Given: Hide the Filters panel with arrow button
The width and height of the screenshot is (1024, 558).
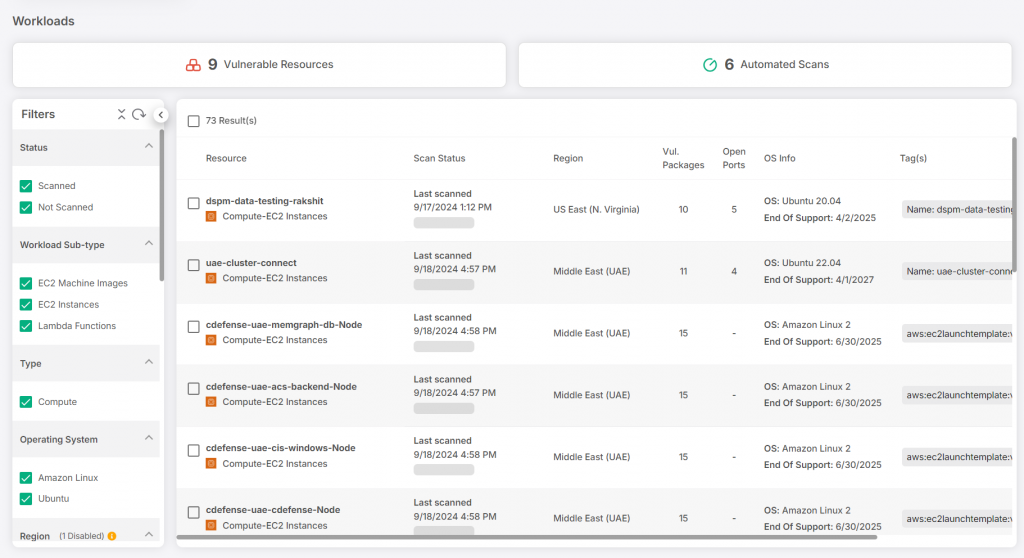Looking at the screenshot, I should [161, 115].
